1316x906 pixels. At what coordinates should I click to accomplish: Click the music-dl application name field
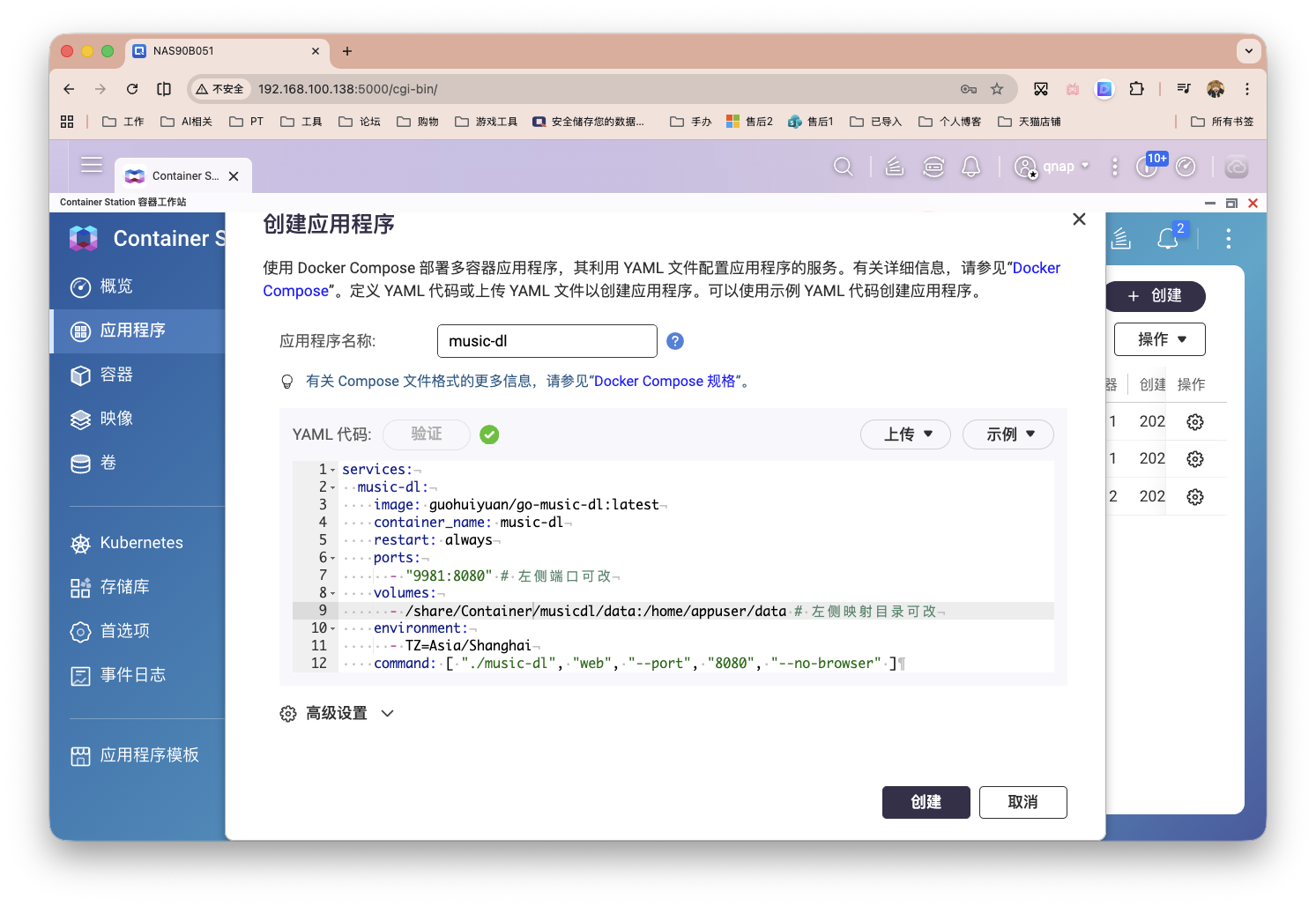coord(546,340)
